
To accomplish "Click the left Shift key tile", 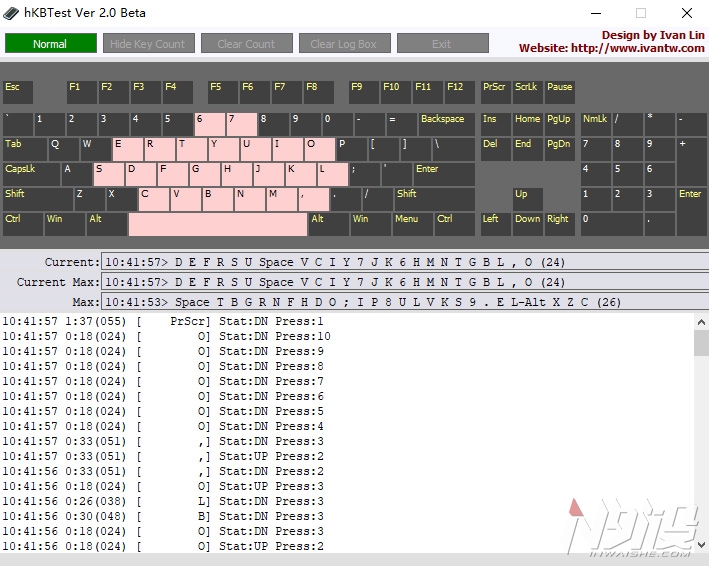I will click(x=38, y=199).
